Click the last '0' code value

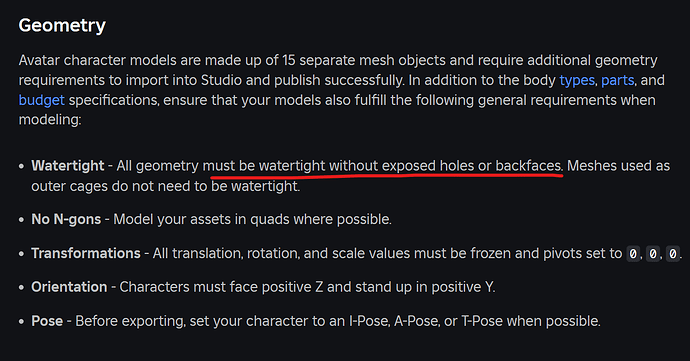(x=672, y=254)
